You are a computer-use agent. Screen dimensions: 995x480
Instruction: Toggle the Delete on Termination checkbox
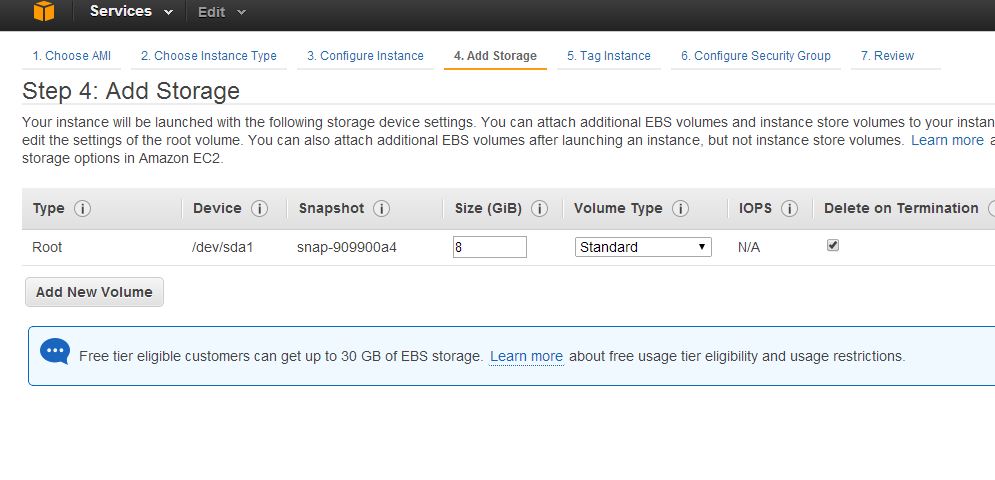click(833, 245)
